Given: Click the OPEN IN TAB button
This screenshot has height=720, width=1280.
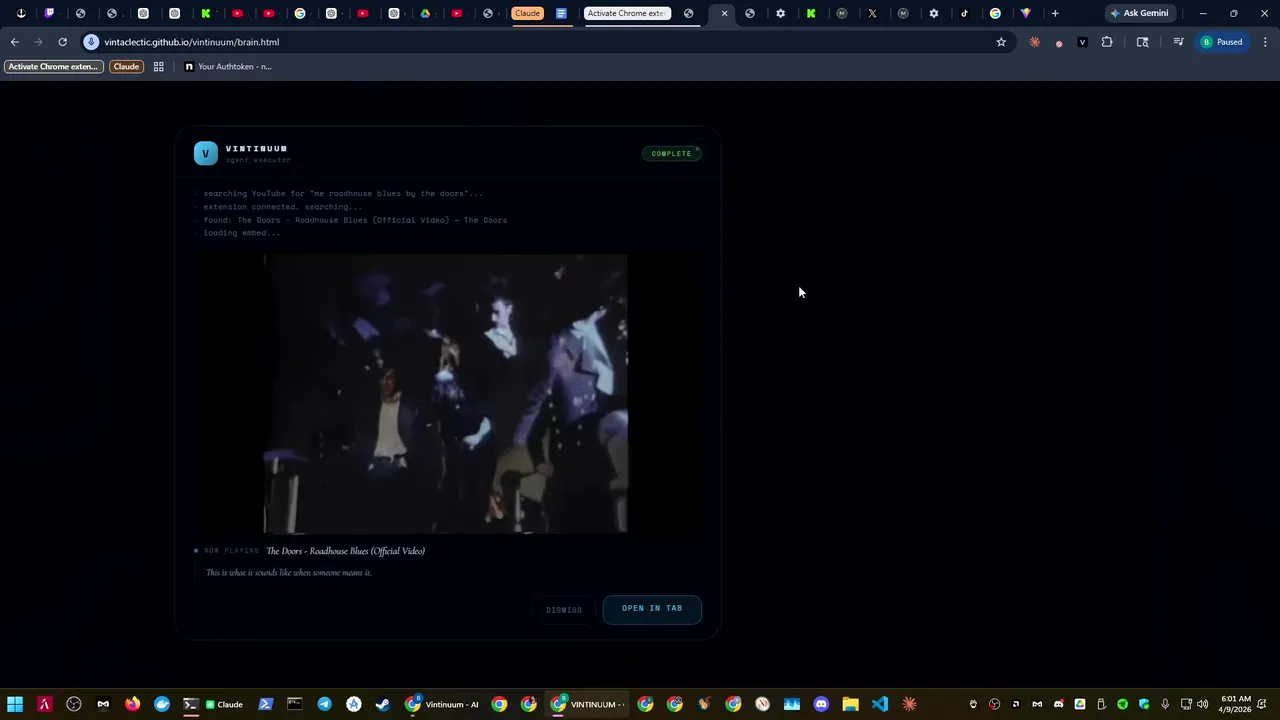Looking at the screenshot, I should (652, 609).
